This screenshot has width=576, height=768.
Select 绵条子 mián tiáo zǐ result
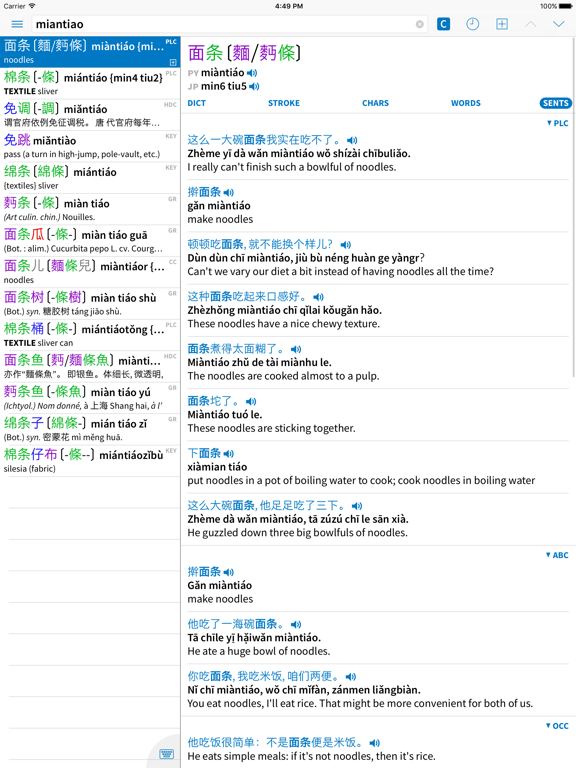90,430
